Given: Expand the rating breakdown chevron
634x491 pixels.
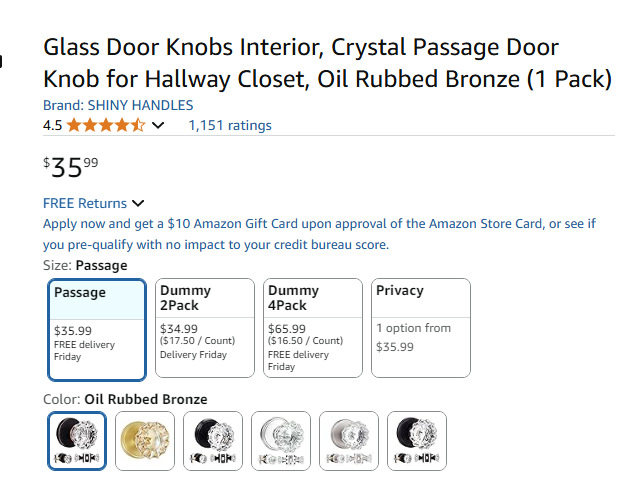Looking at the screenshot, I should tap(158, 126).
